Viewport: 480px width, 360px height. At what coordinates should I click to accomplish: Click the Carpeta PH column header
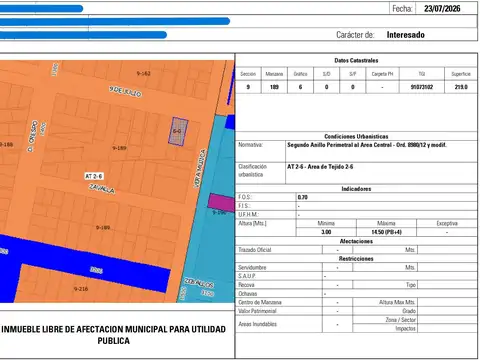click(382, 74)
